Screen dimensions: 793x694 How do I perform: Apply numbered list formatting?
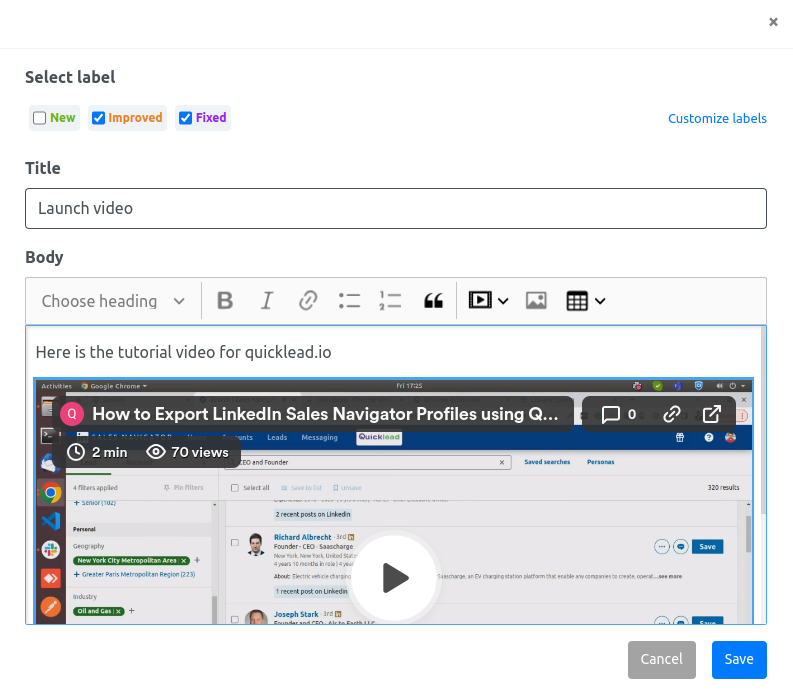[x=390, y=301]
